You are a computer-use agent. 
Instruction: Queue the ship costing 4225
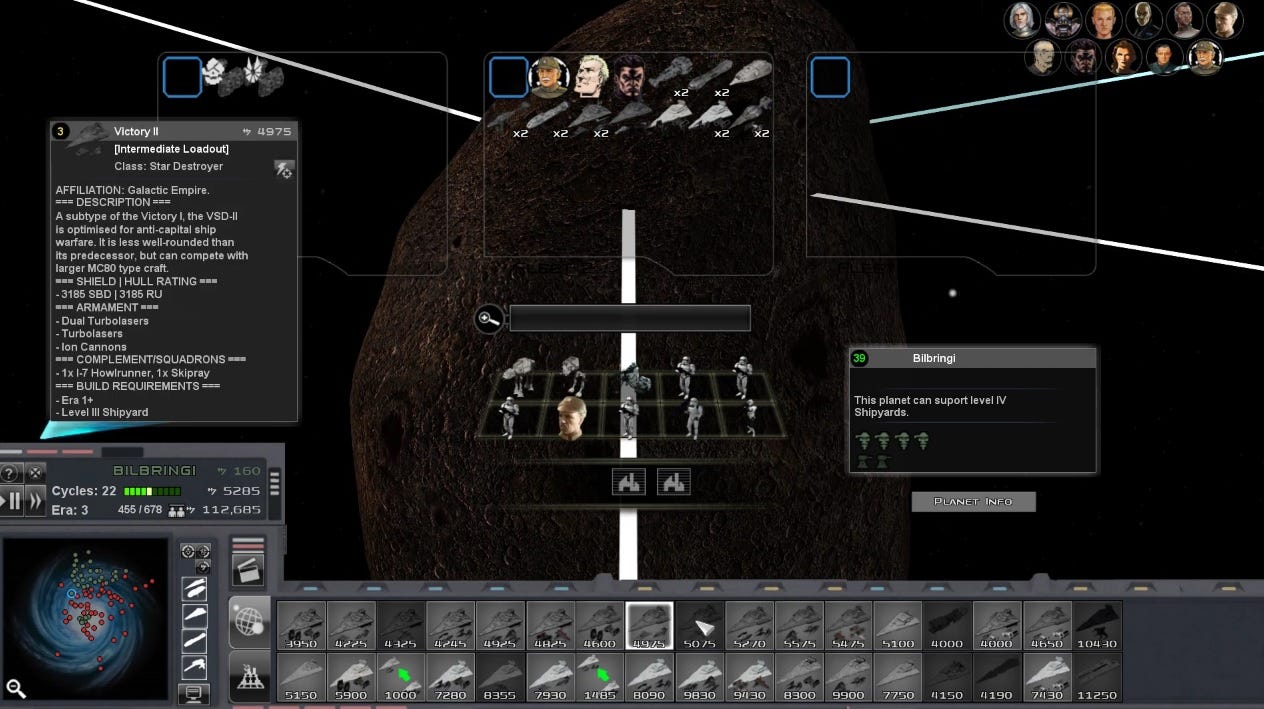tap(351, 626)
